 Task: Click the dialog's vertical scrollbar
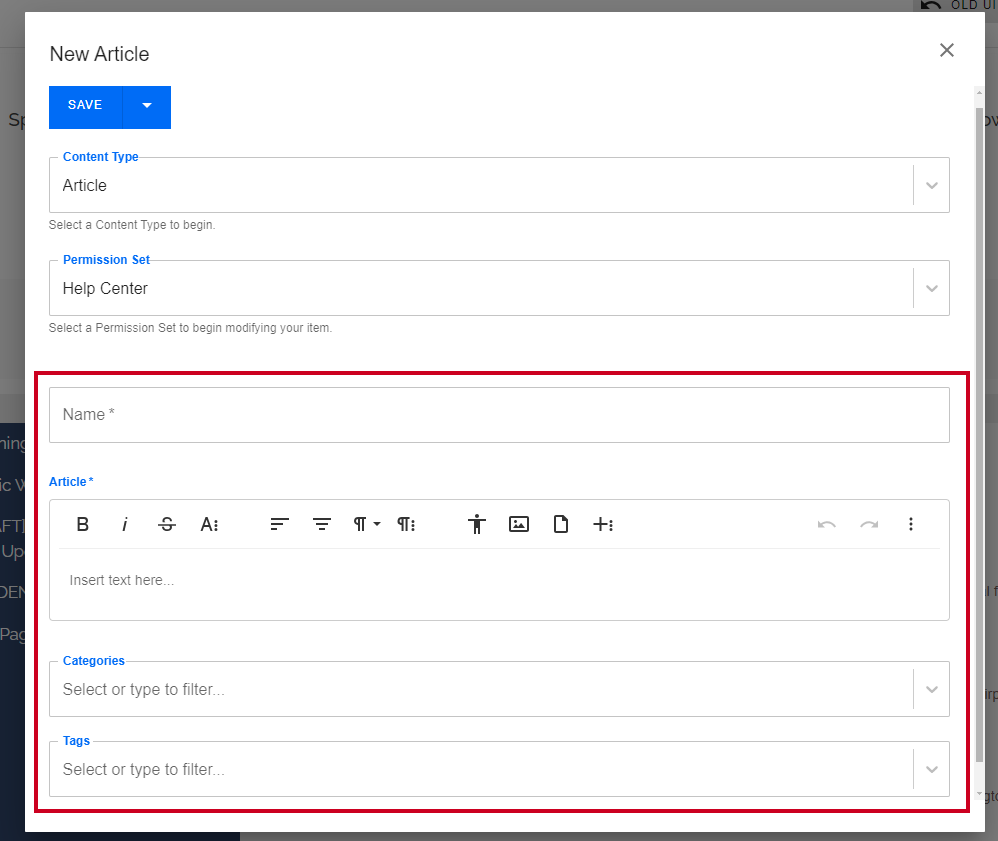(x=980, y=433)
